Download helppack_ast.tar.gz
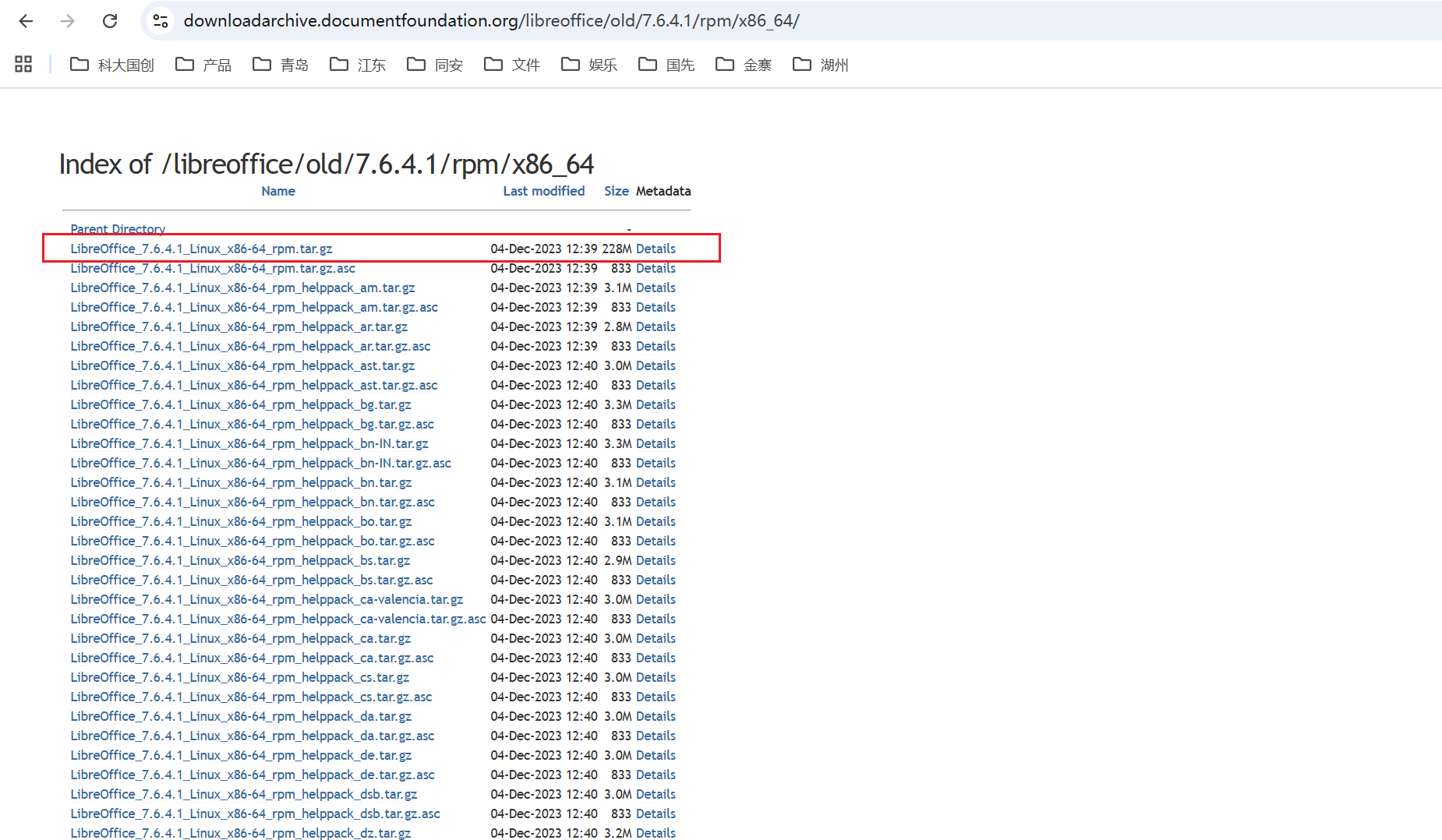Screen dimensions: 1442x840 [242, 365]
